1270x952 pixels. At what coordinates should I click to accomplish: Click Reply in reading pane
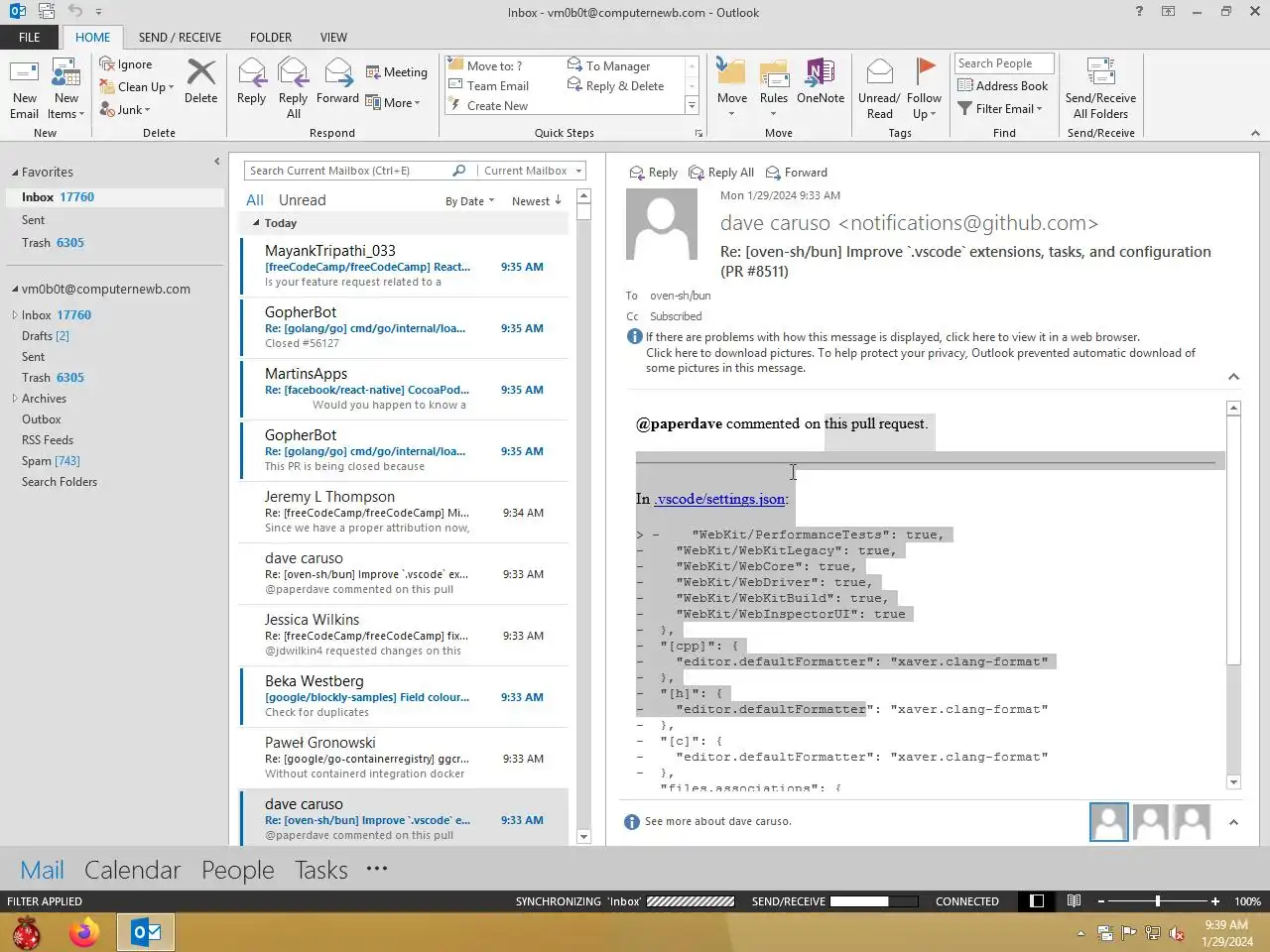point(654,173)
